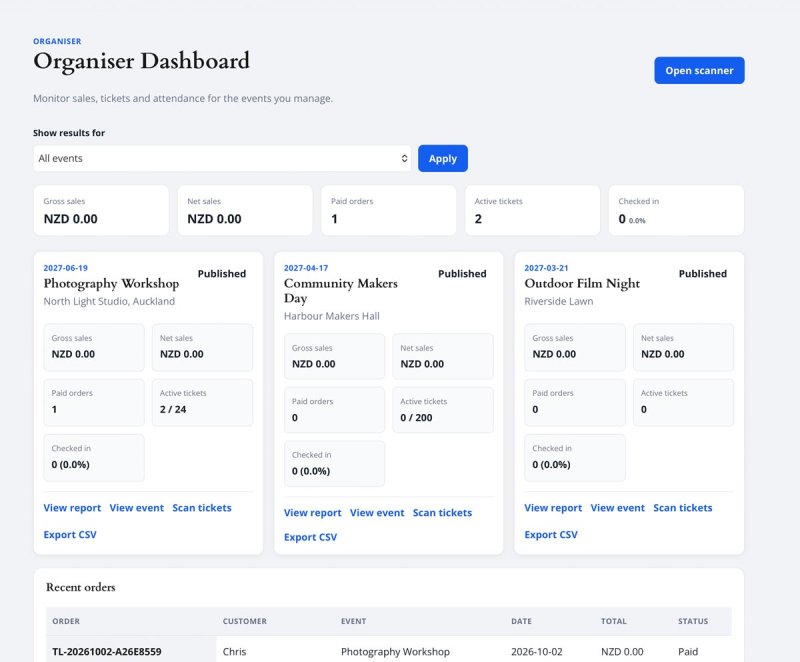Select order TL-20261002-A26E8559

pyautogui.click(x=107, y=652)
